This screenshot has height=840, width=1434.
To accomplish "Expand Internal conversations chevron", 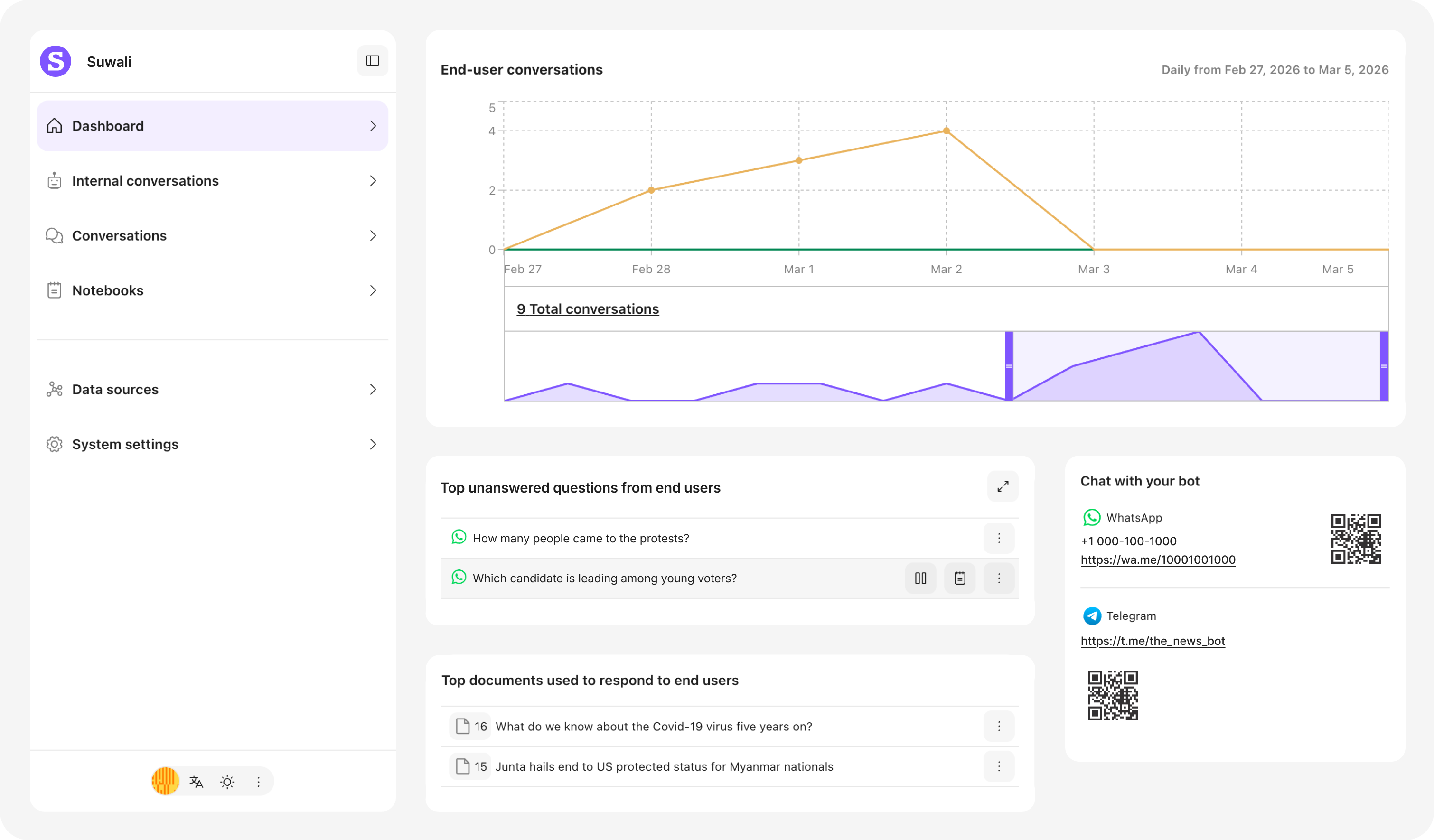I will click(x=373, y=181).
